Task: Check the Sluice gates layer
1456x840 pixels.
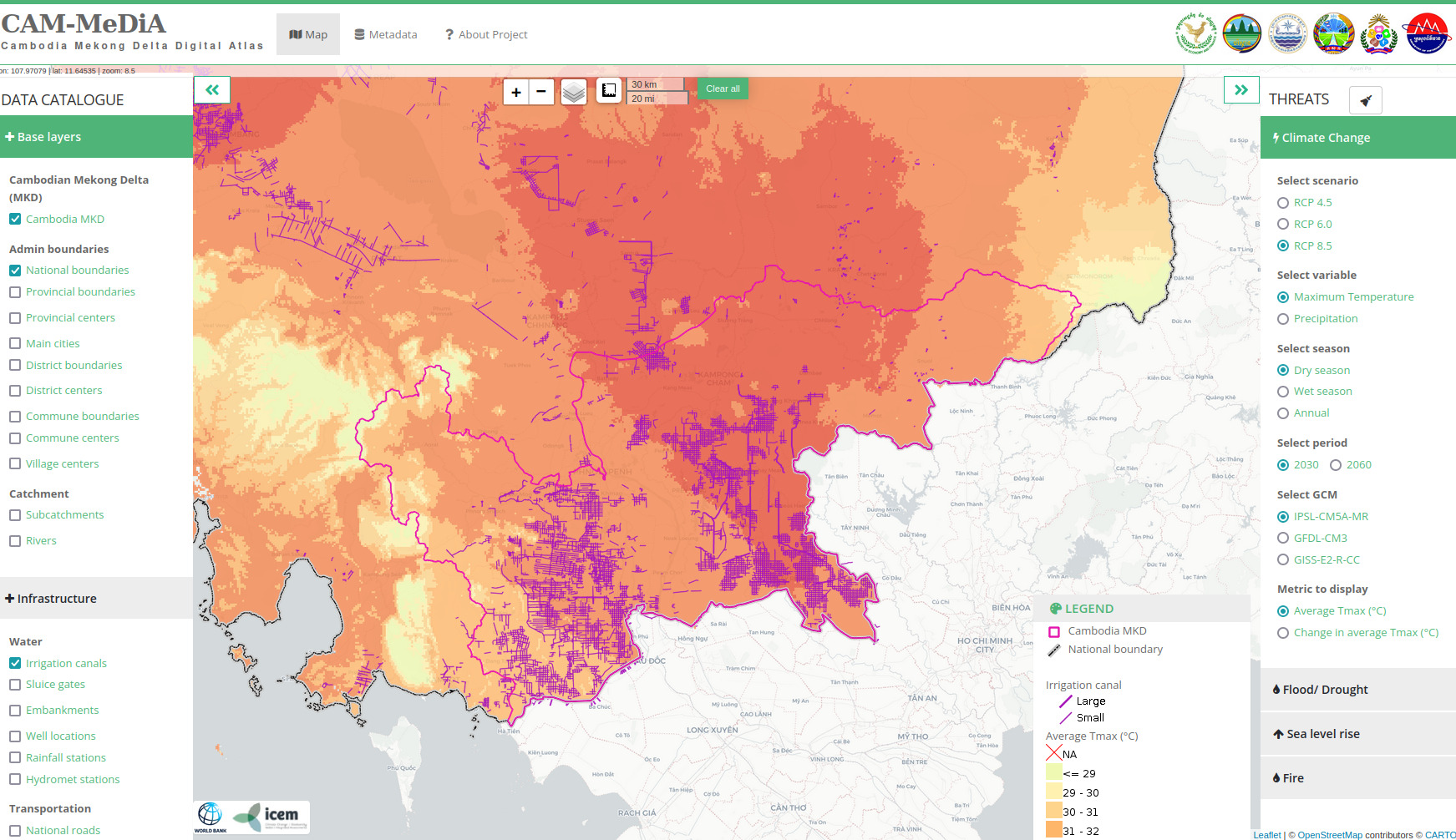Action: 15,684
